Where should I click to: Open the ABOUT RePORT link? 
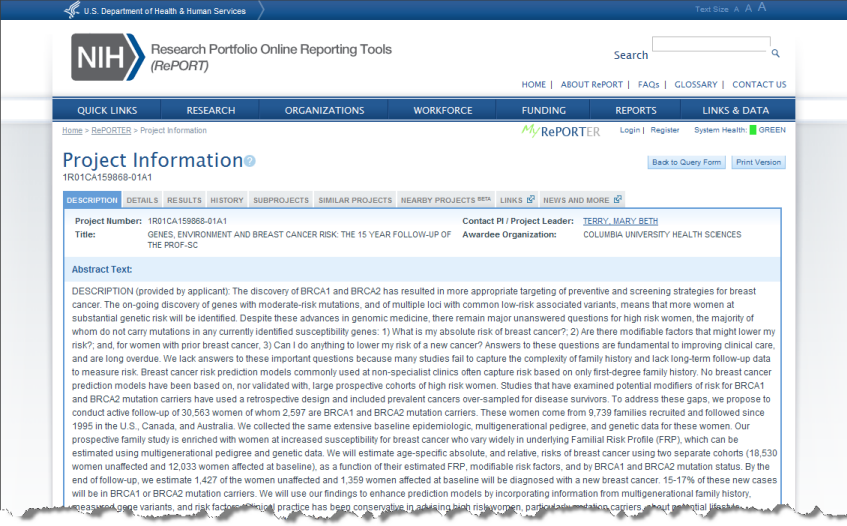tap(591, 84)
